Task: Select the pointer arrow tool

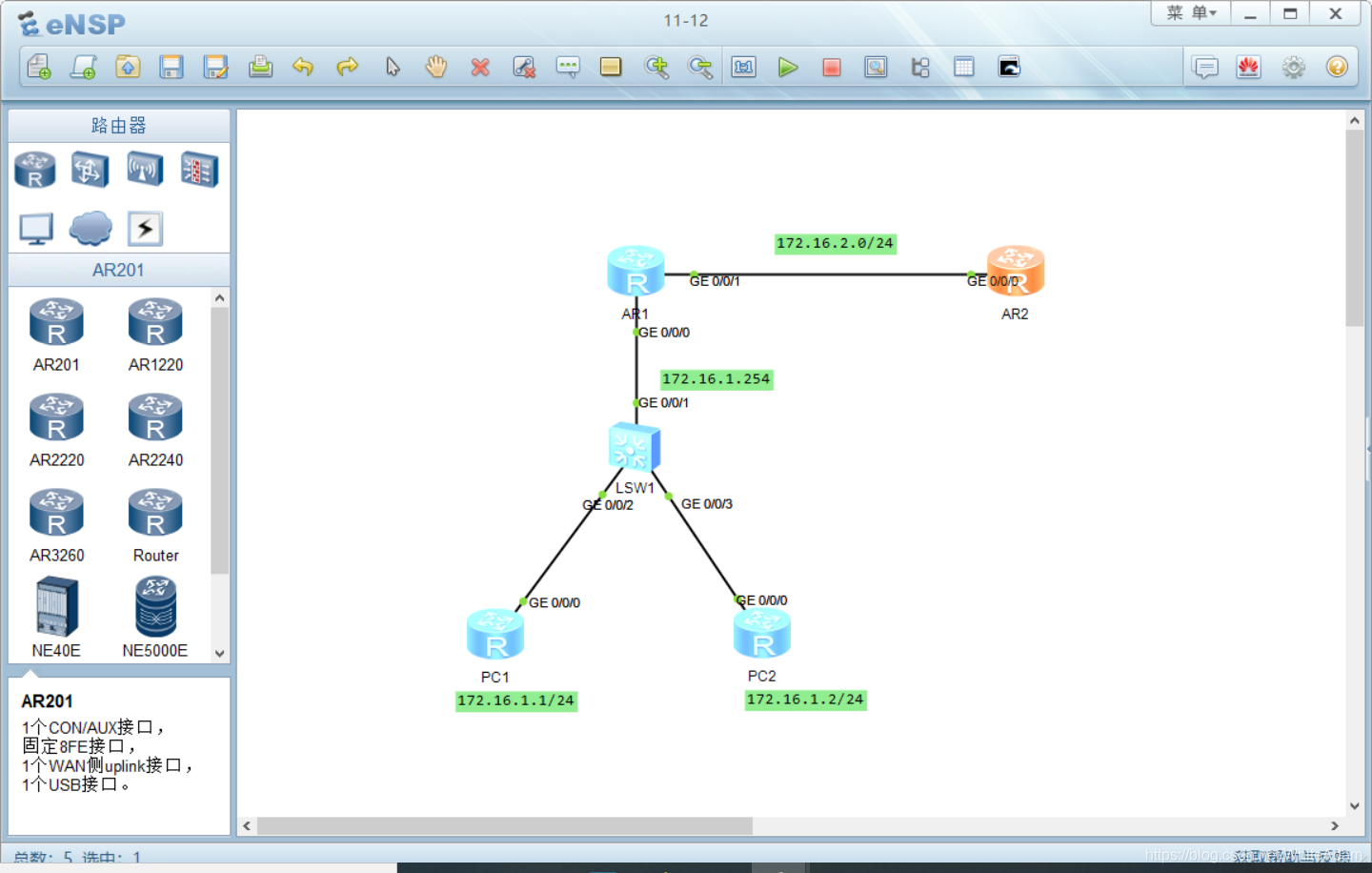Action: point(393,67)
